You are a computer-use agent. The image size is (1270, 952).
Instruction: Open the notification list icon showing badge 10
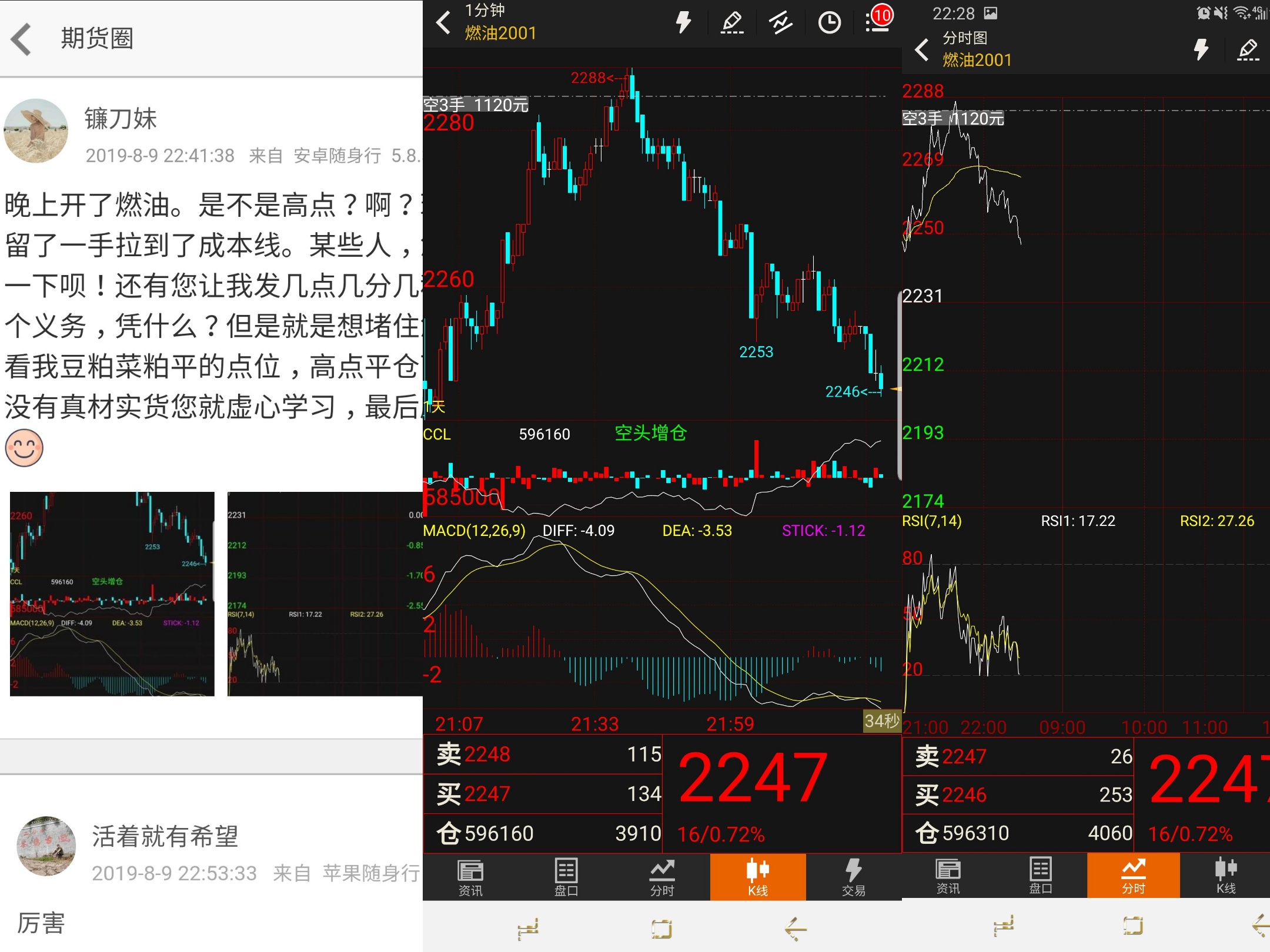pos(877,22)
